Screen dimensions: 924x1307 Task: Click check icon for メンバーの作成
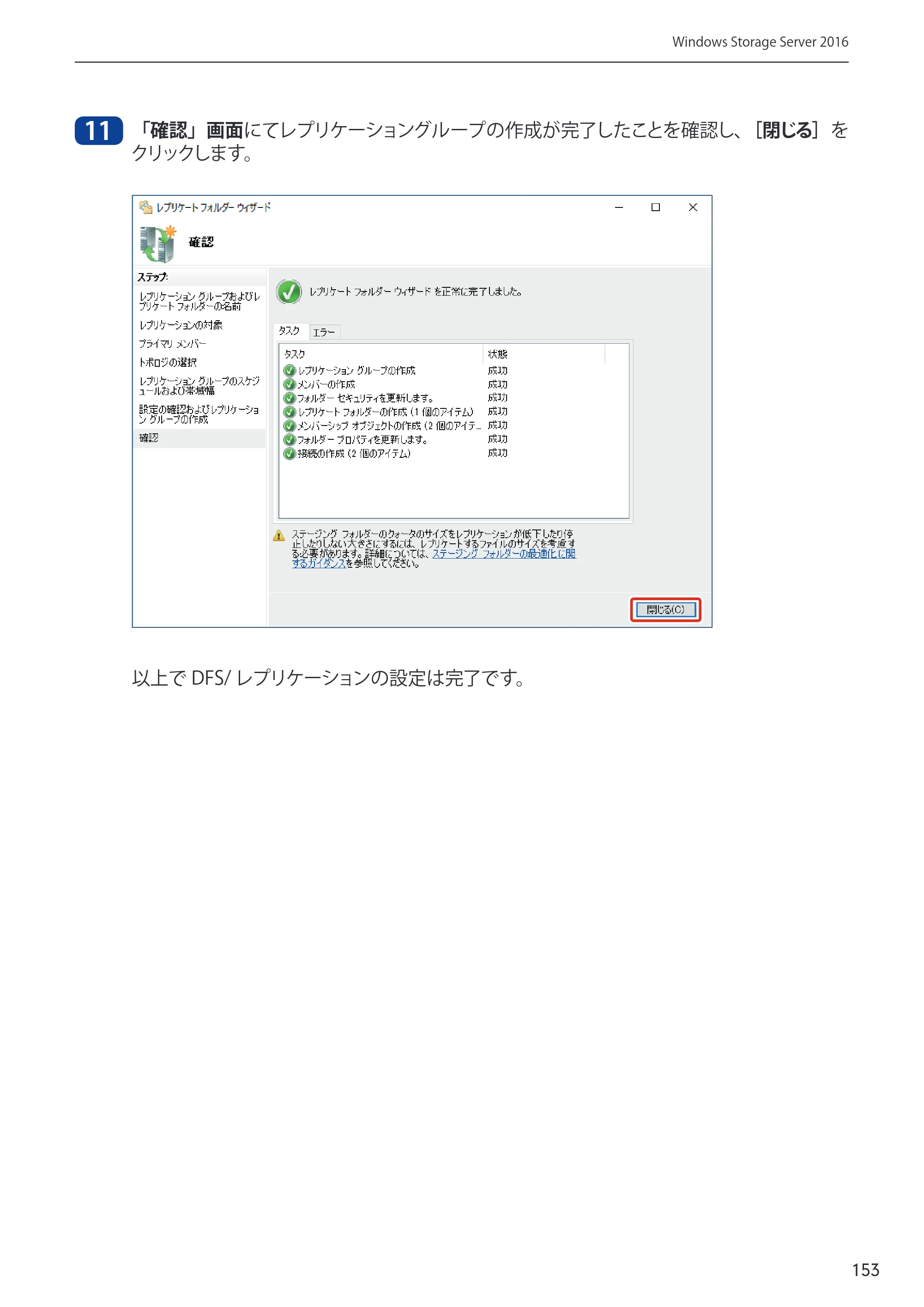290,384
